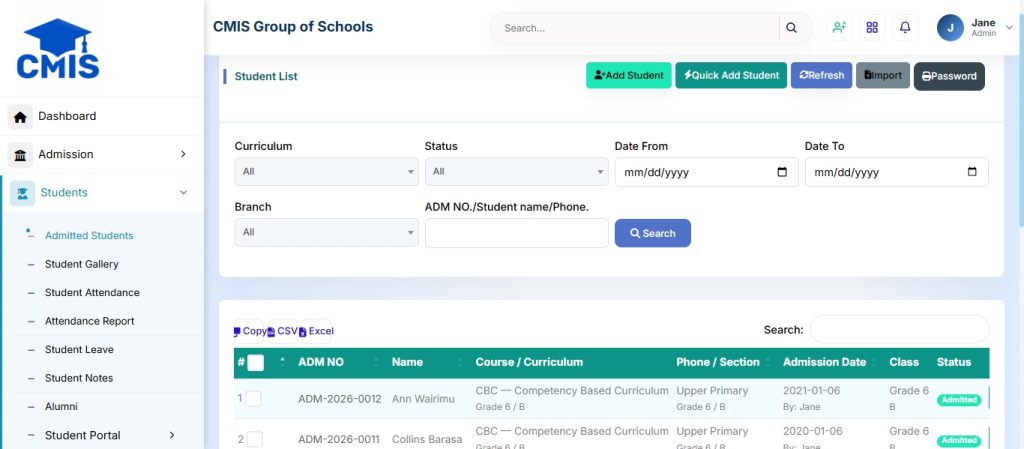
Task: Click the Password button
Action: pos(949,76)
